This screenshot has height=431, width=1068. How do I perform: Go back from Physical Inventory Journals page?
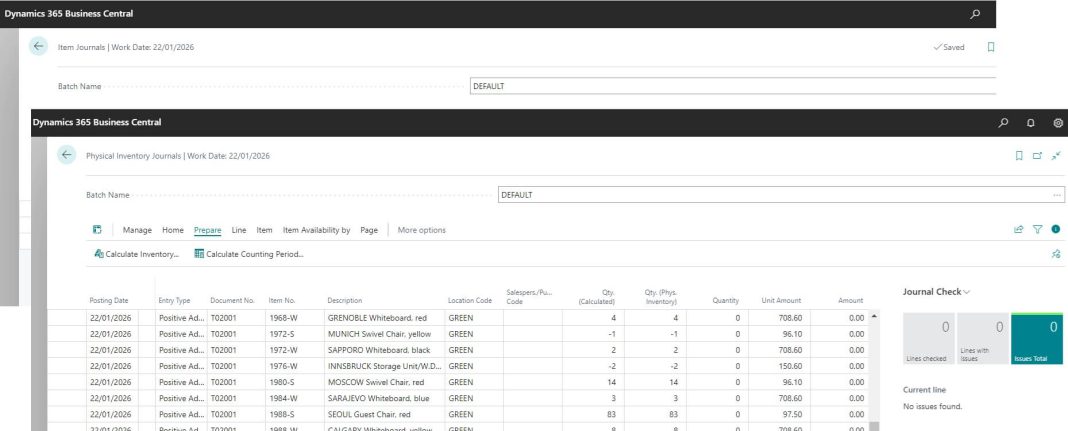[66, 155]
